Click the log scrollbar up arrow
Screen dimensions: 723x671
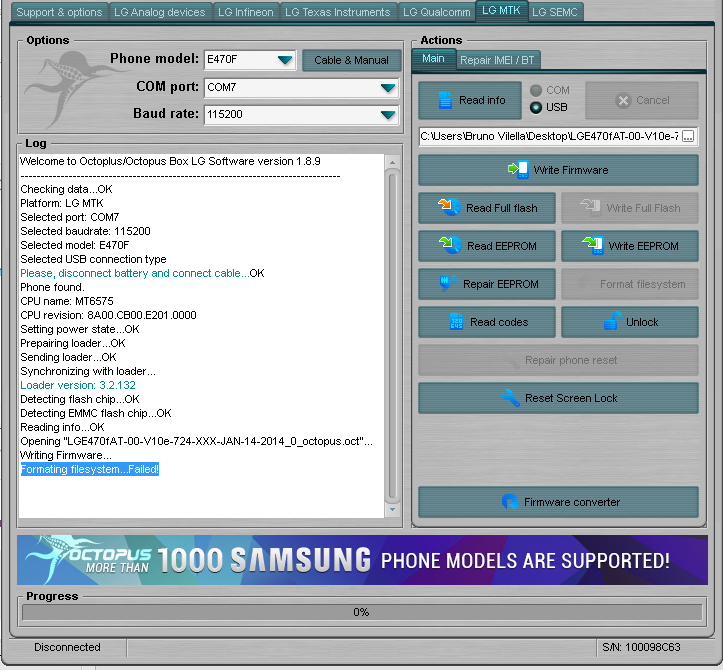click(392, 162)
